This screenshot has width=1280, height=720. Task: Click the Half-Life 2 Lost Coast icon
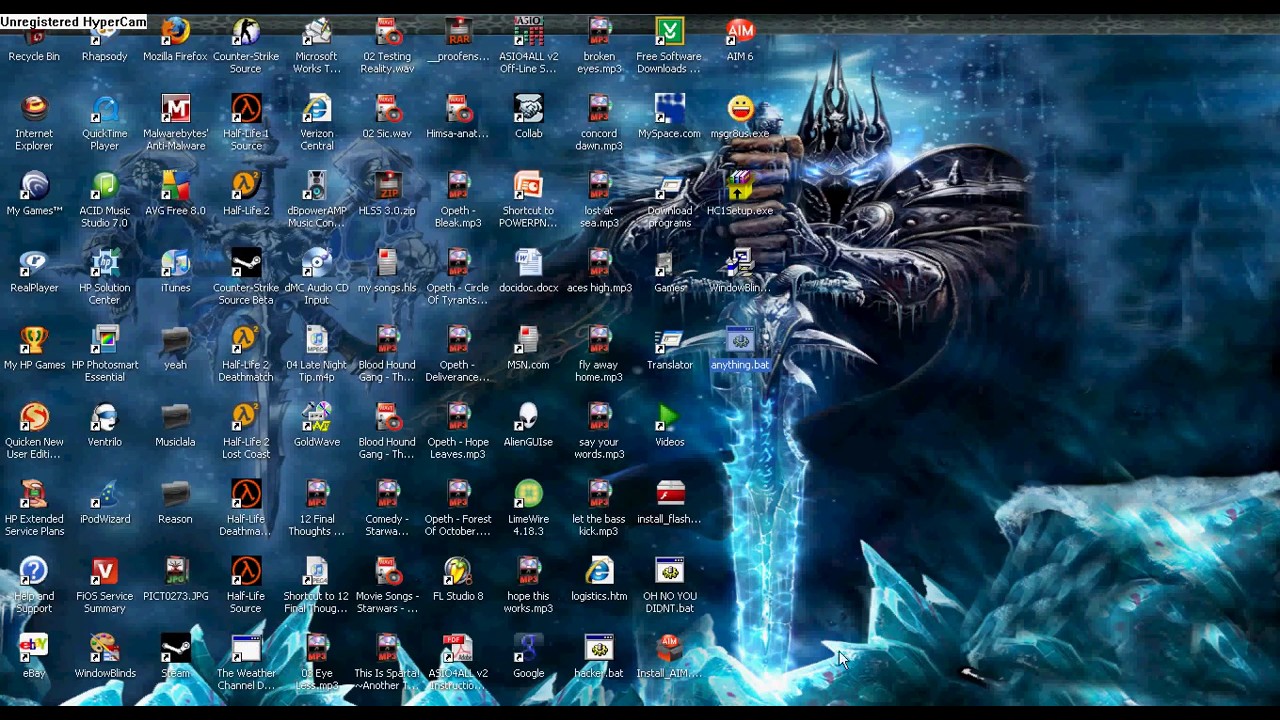246,430
